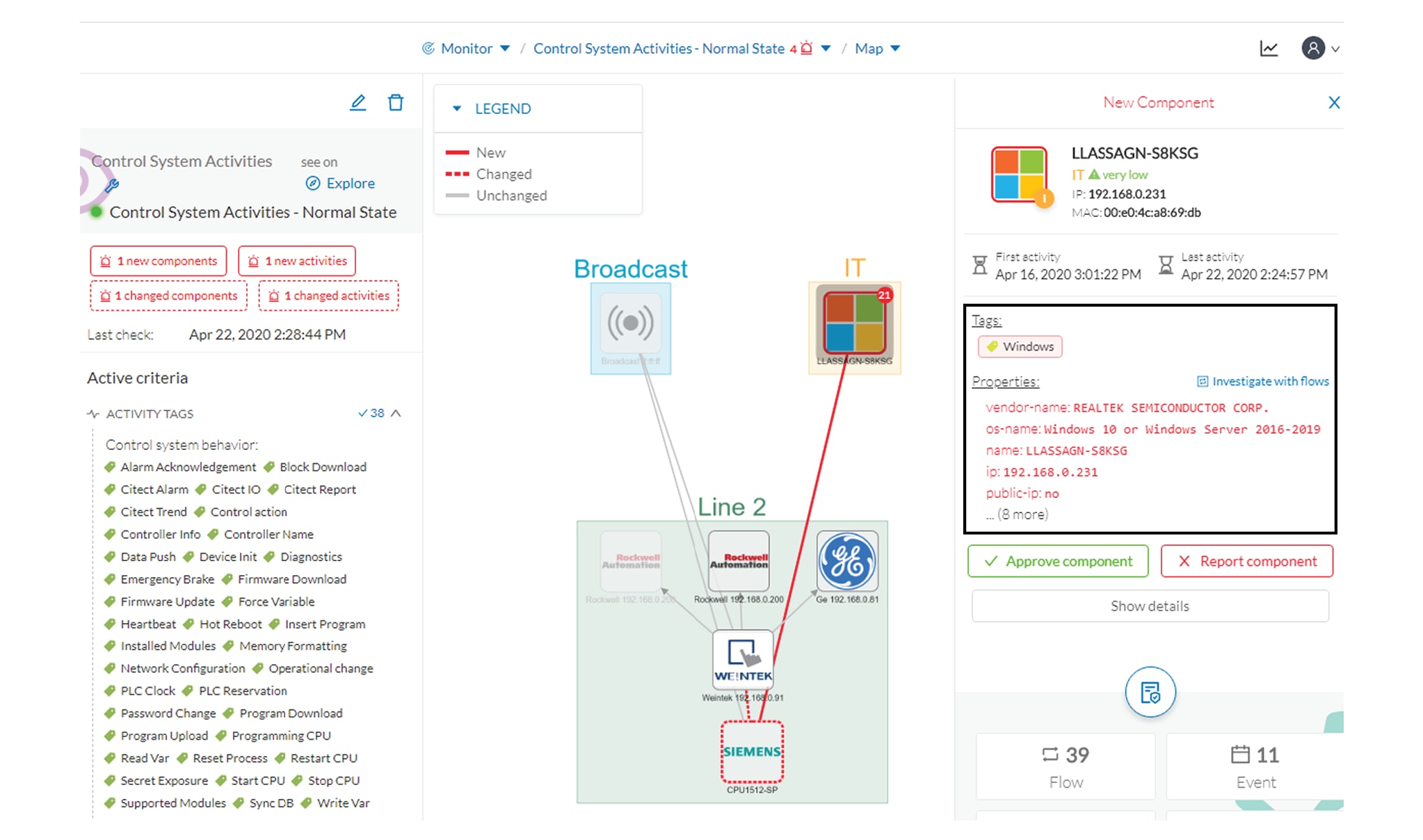
Task: Select the faded Rockwell Automation node
Action: coord(631,561)
